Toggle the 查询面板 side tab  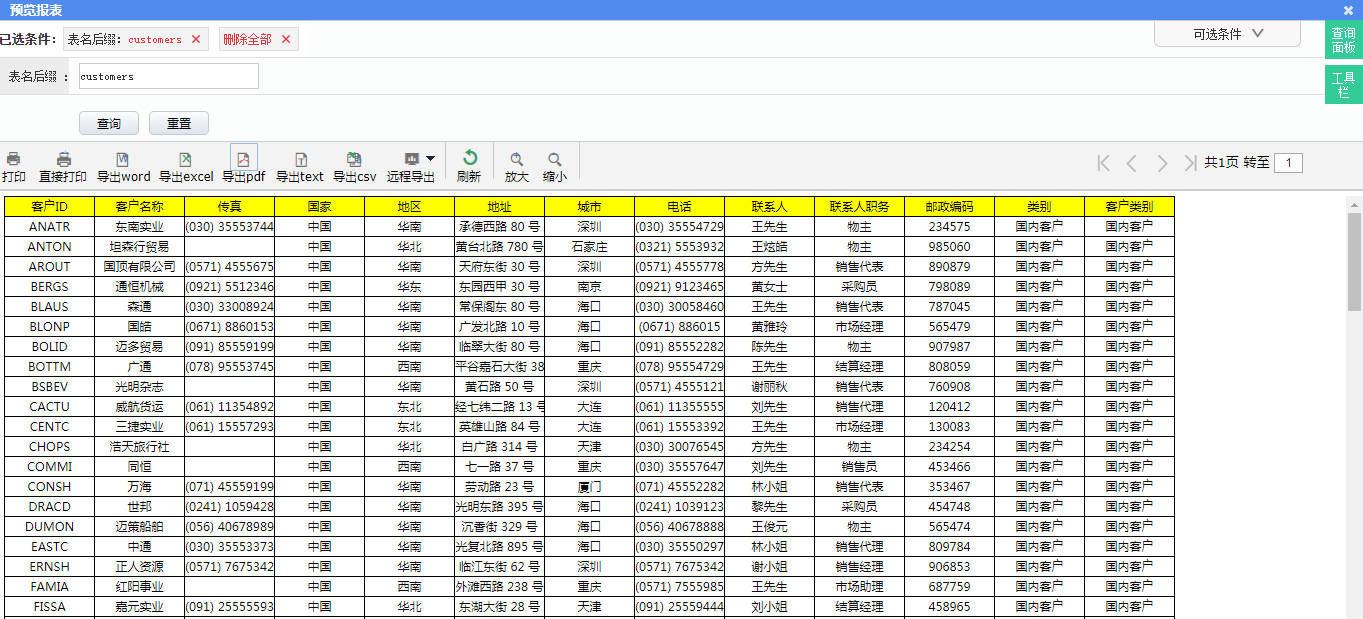pos(1343,41)
